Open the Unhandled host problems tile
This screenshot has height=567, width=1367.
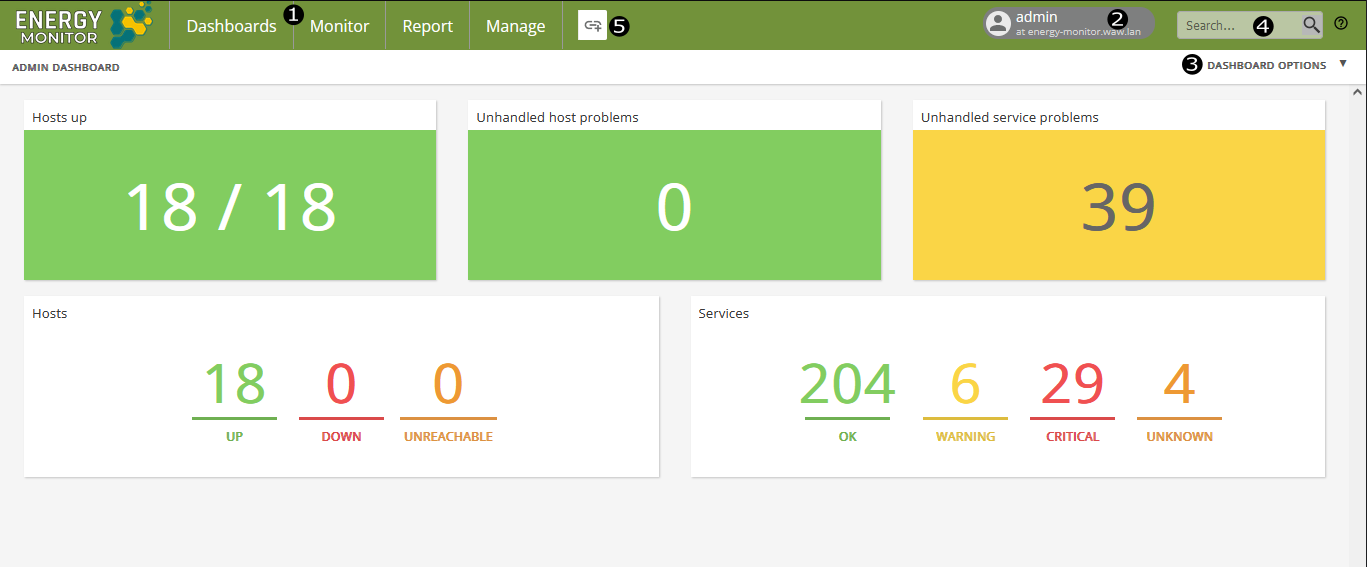tap(674, 205)
